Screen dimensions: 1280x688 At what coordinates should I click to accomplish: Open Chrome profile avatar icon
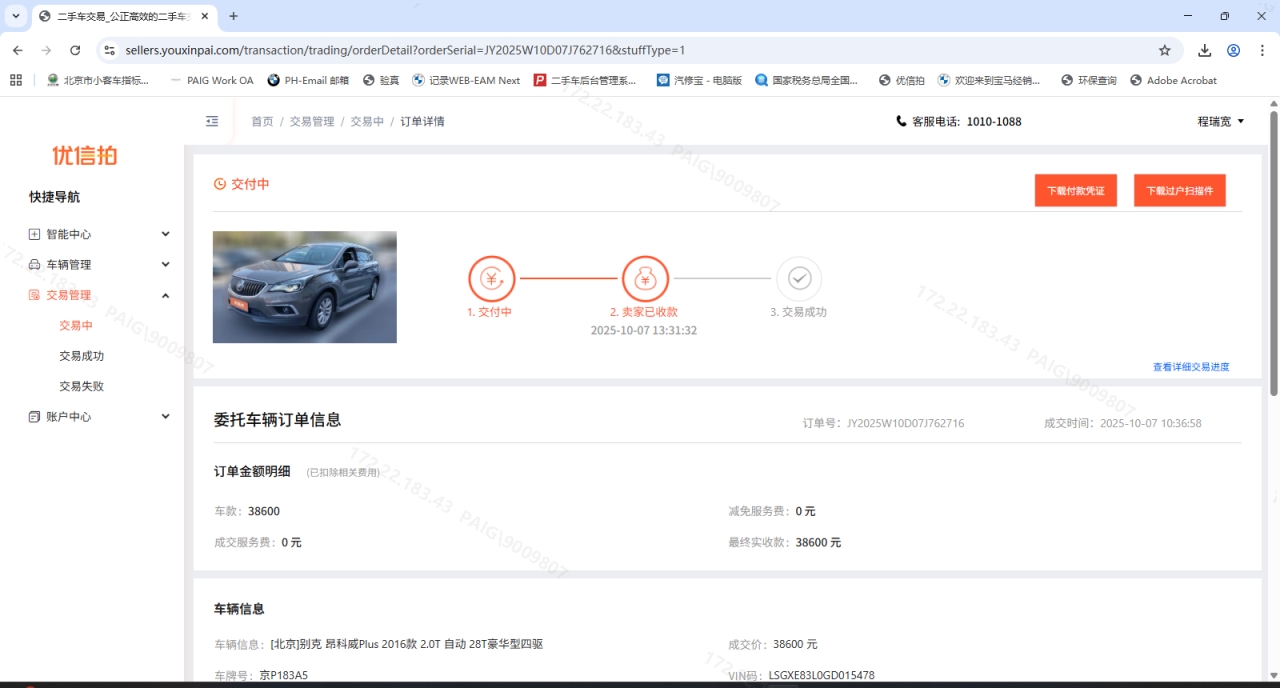pos(1233,50)
